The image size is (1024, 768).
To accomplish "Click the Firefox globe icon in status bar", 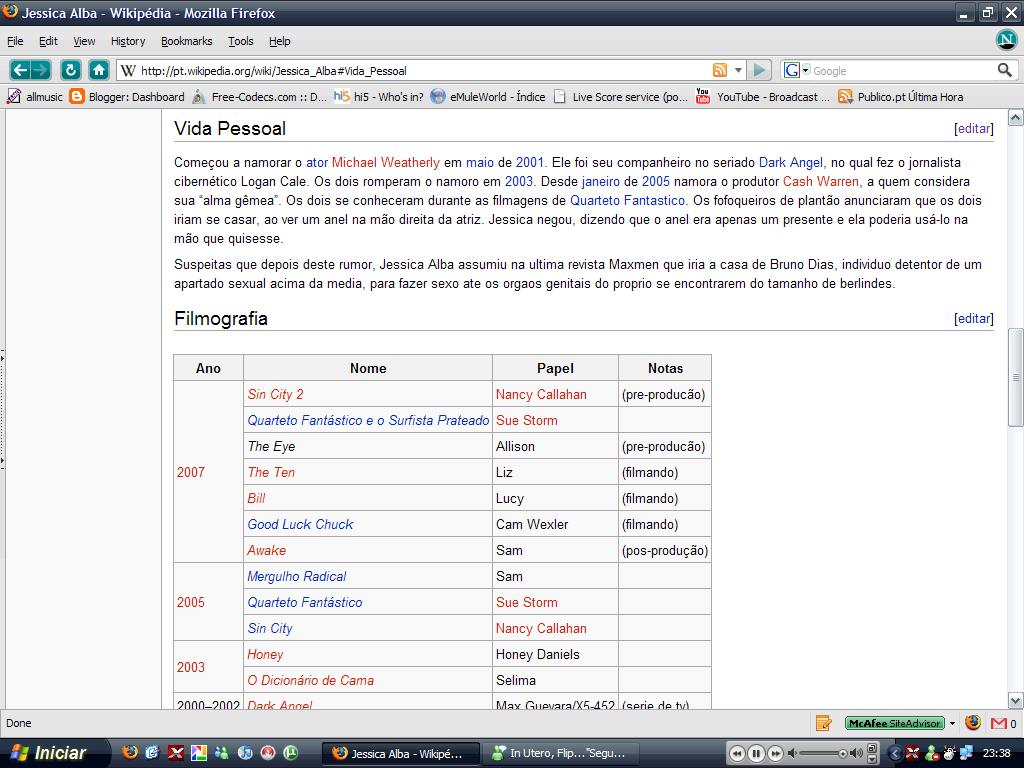I will (x=972, y=722).
